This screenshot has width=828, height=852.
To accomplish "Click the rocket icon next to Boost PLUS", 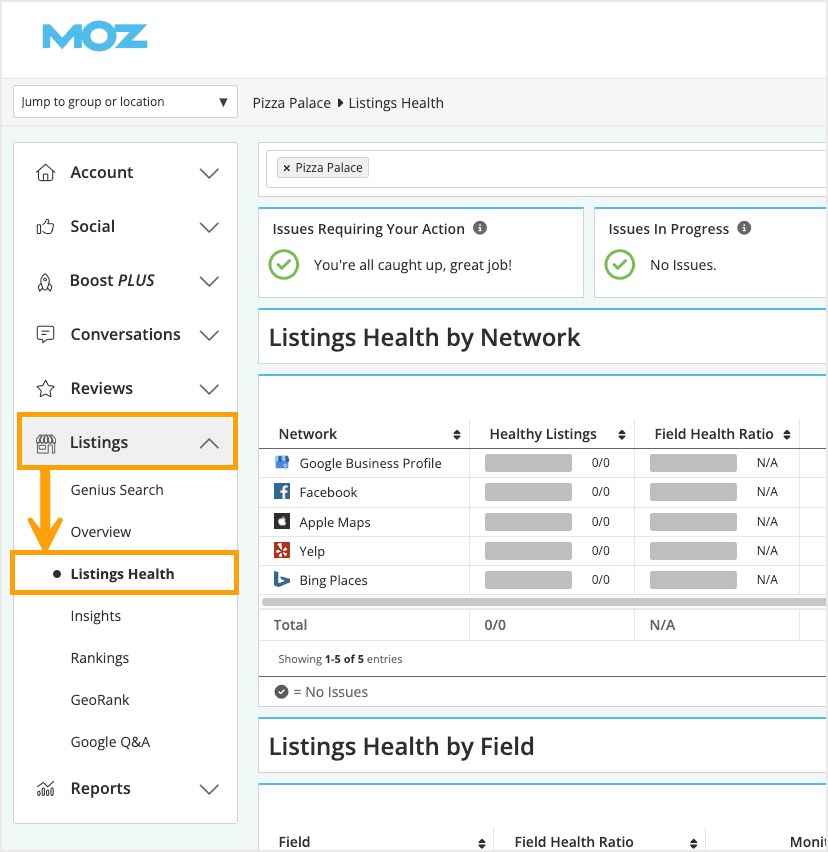I will pyautogui.click(x=44, y=281).
